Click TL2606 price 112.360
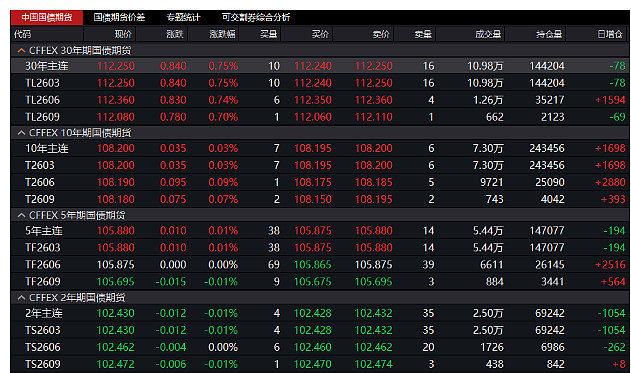 (116, 100)
